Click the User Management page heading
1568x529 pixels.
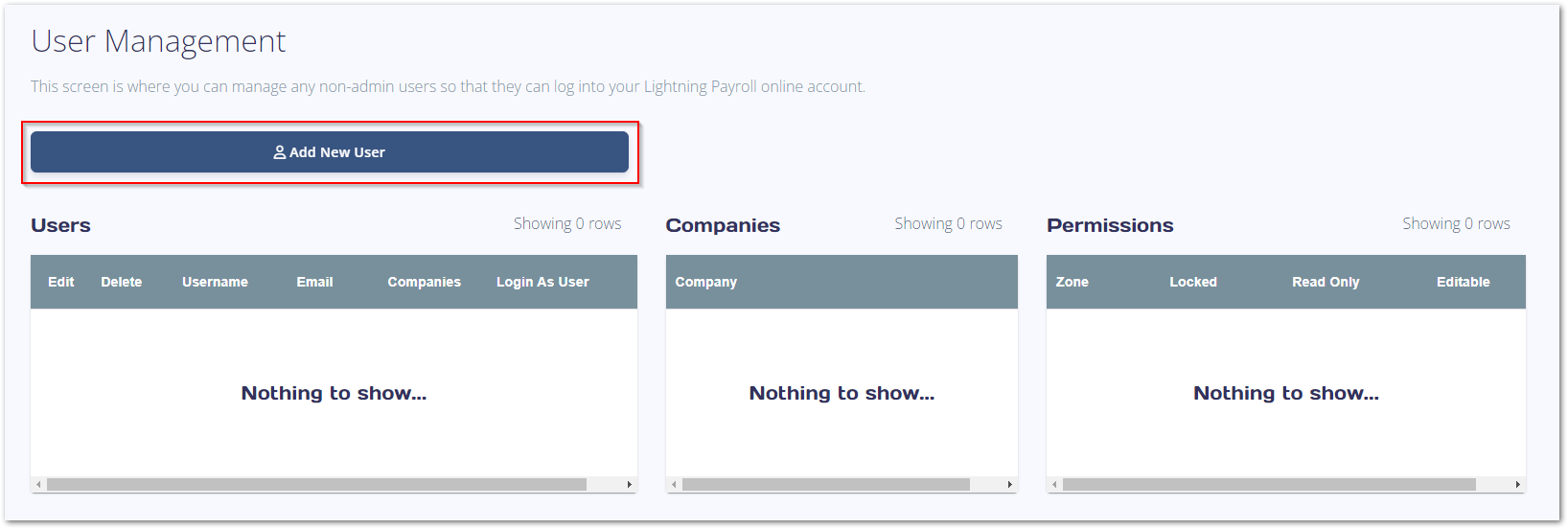158,41
